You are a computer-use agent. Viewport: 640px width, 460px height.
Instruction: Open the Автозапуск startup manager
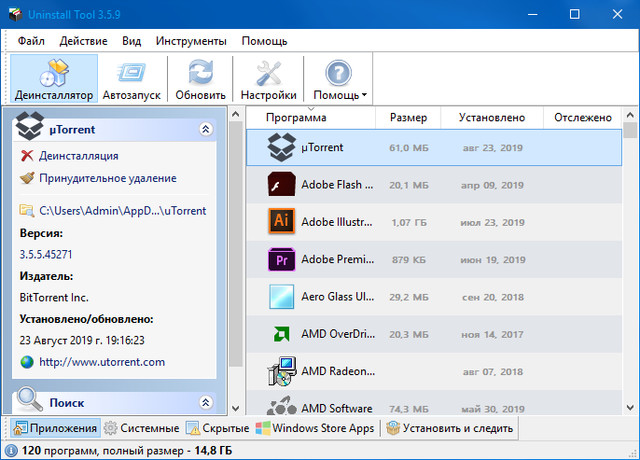click(130, 79)
